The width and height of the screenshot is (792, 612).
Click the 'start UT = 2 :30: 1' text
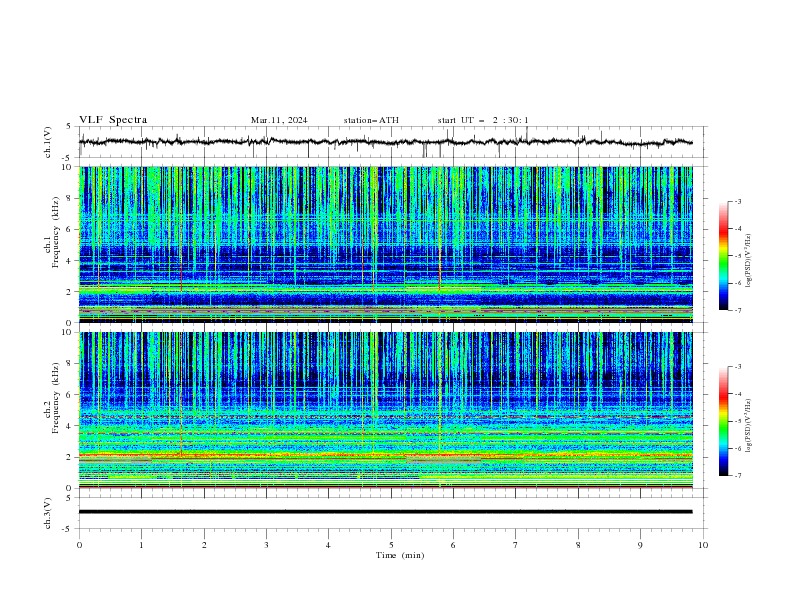click(x=483, y=120)
